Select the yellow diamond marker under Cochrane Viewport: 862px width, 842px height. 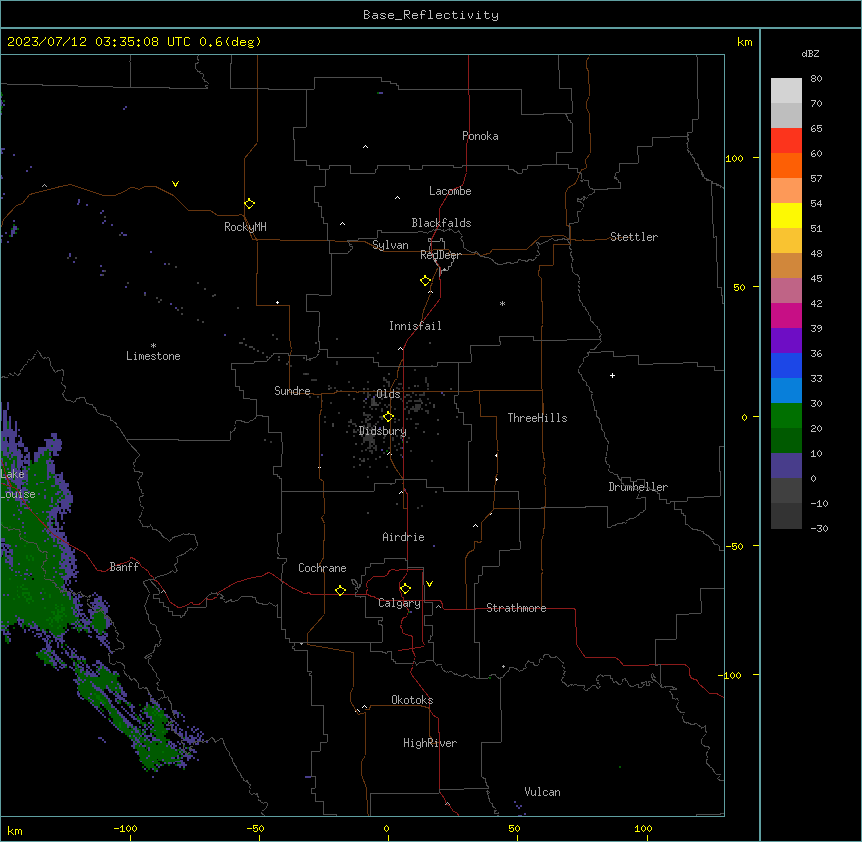(340, 590)
